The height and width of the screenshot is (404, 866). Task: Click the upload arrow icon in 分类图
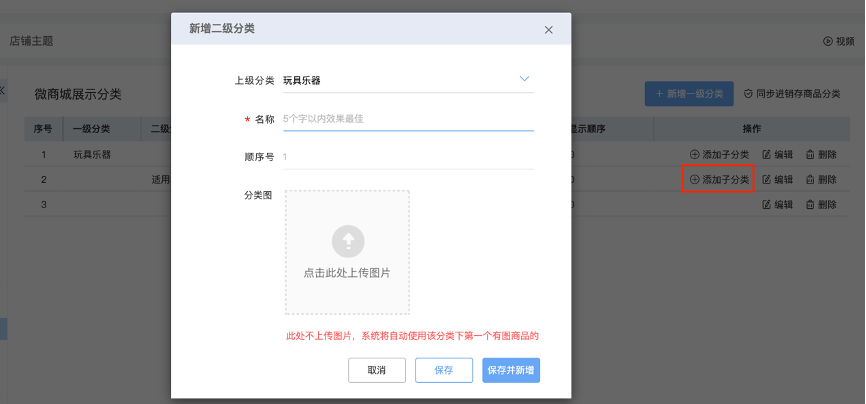click(x=347, y=240)
